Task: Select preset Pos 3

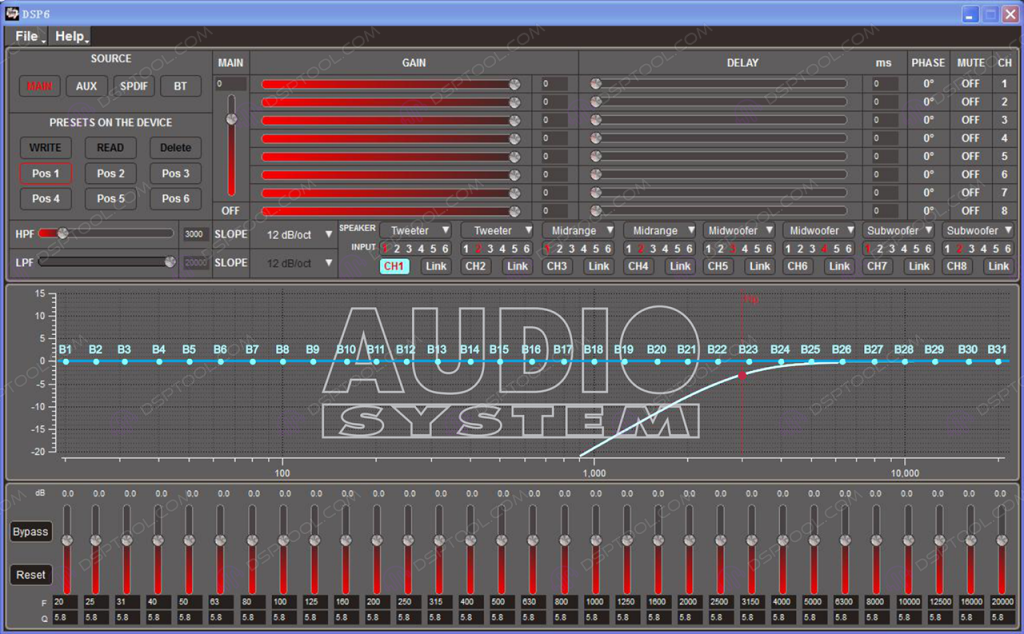Action: (x=176, y=174)
